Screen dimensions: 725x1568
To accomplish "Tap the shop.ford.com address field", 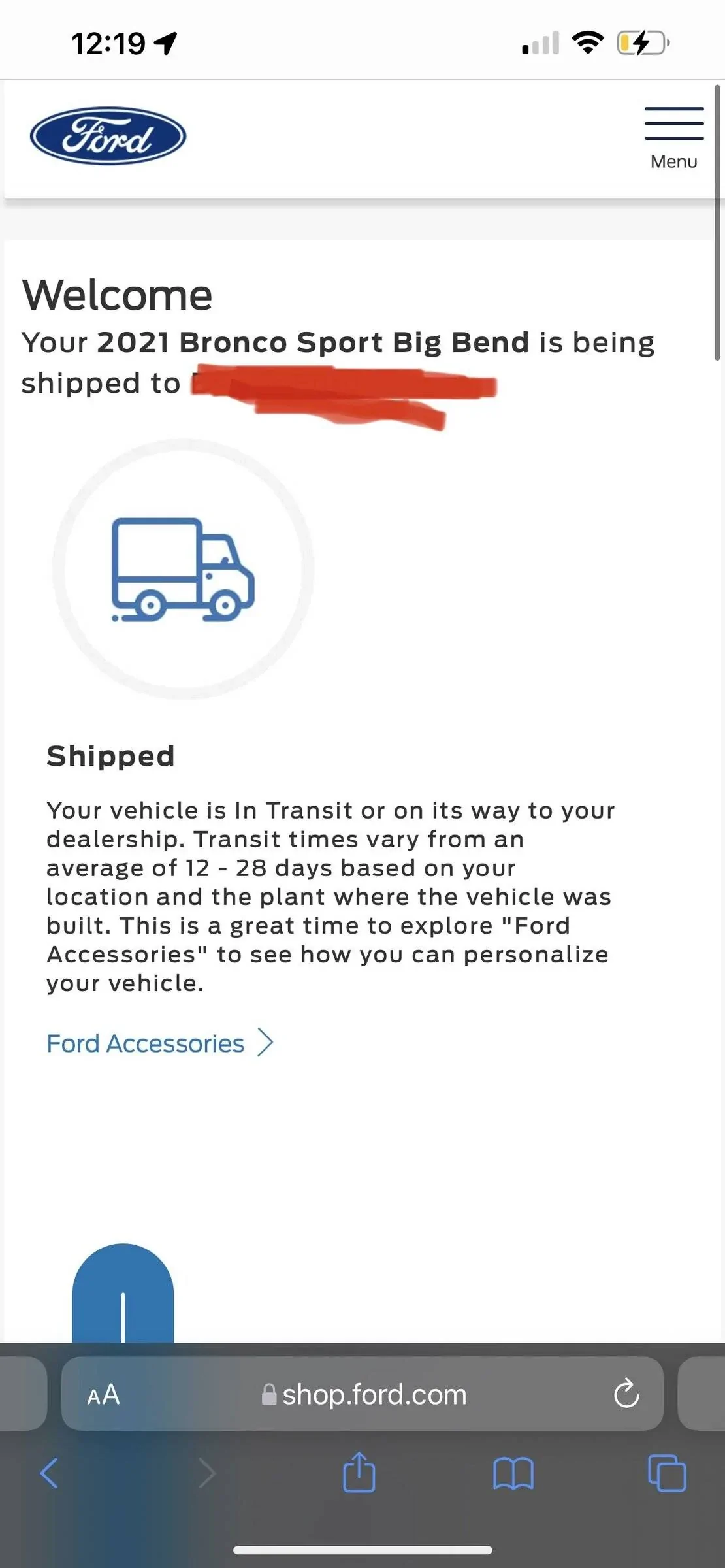I will point(374,1394).
